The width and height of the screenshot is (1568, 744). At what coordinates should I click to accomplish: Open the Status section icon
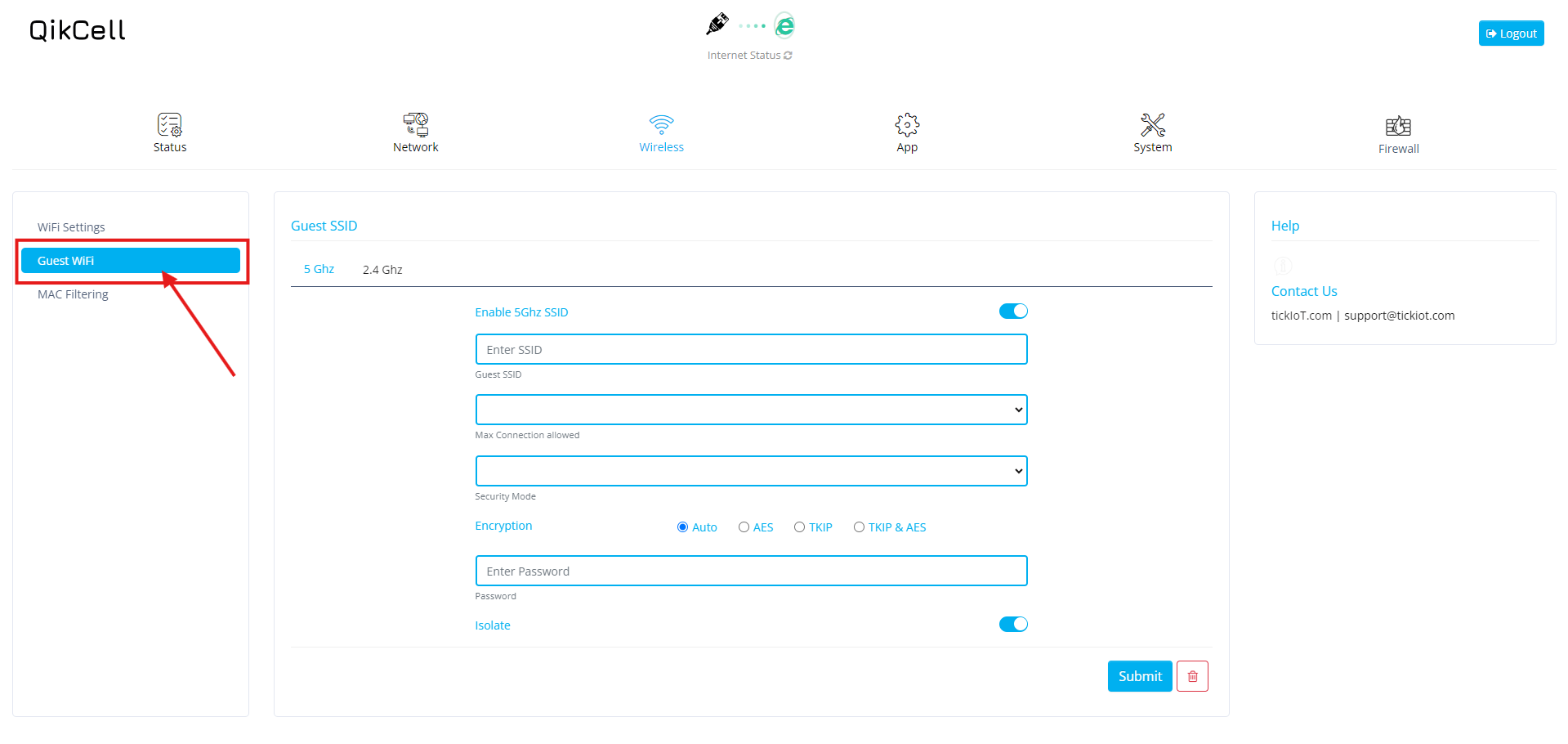coord(170,124)
